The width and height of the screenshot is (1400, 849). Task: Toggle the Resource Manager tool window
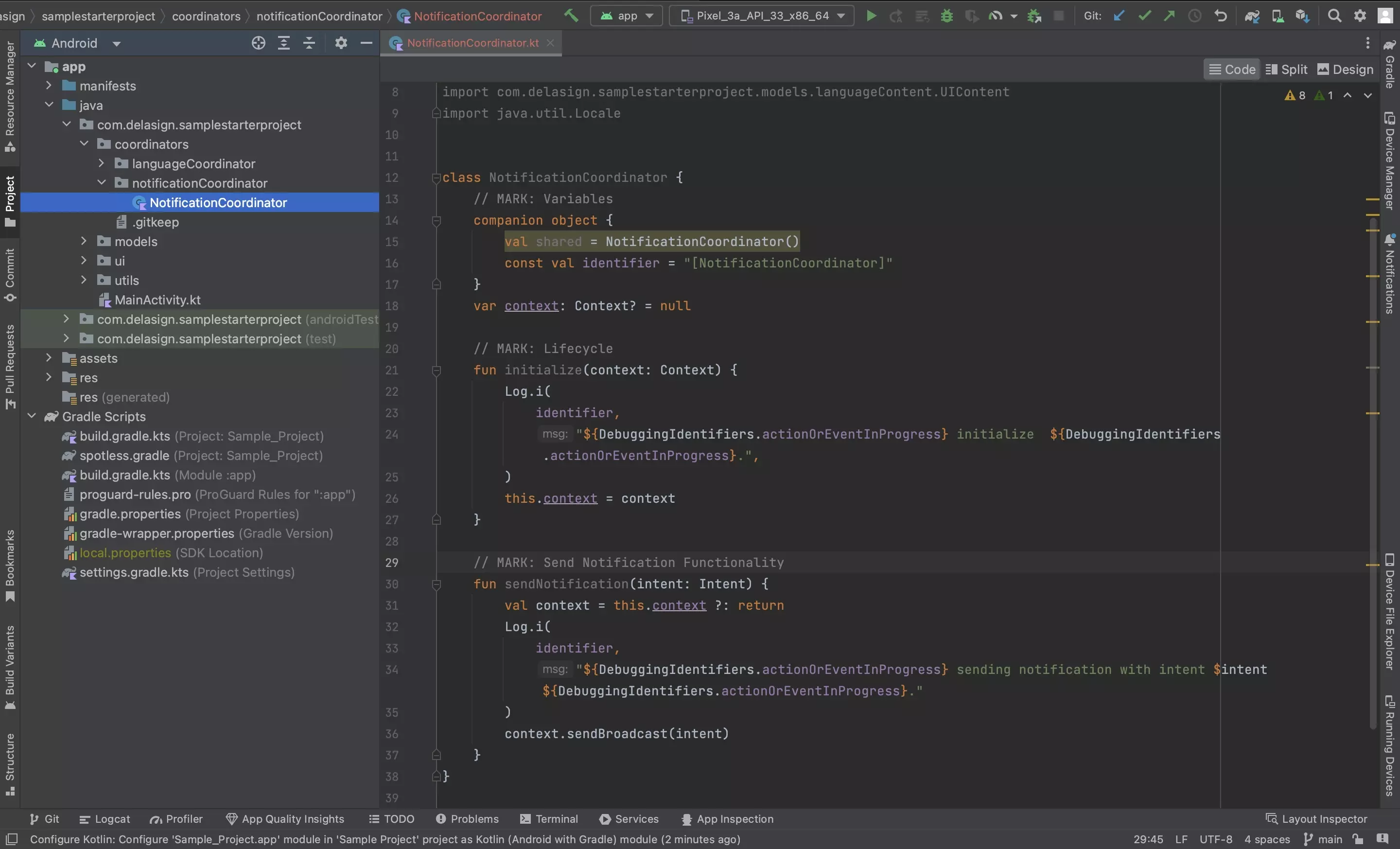click(x=10, y=97)
